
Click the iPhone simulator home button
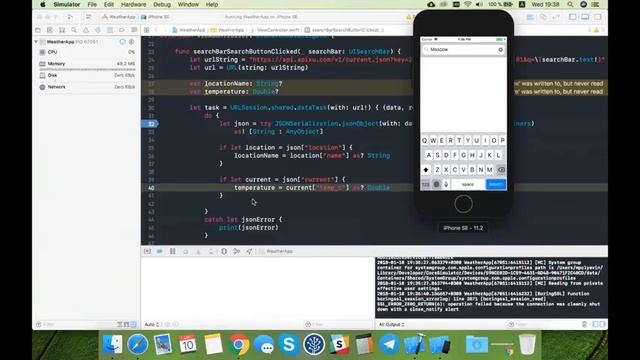463,204
